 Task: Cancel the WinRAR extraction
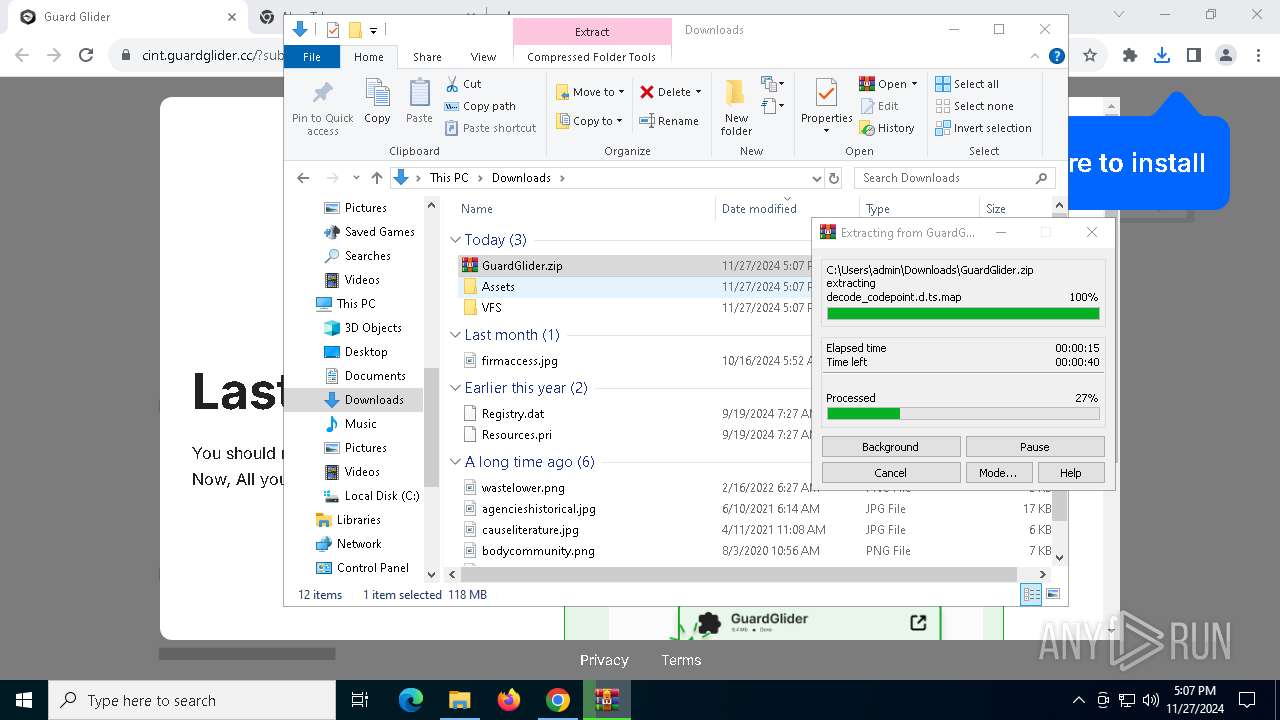(890, 473)
